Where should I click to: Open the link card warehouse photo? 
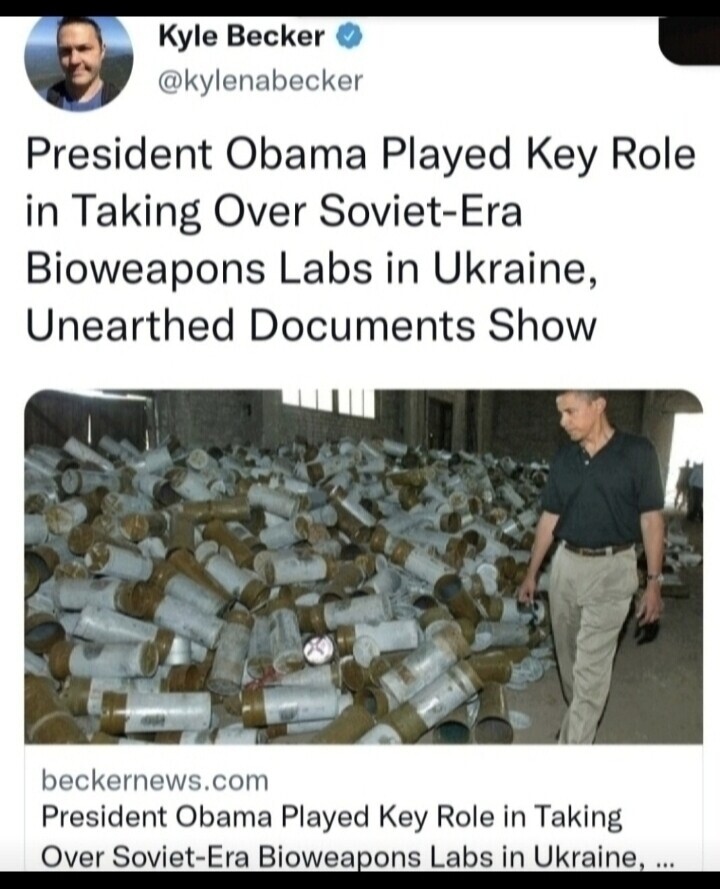(x=363, y=566)
